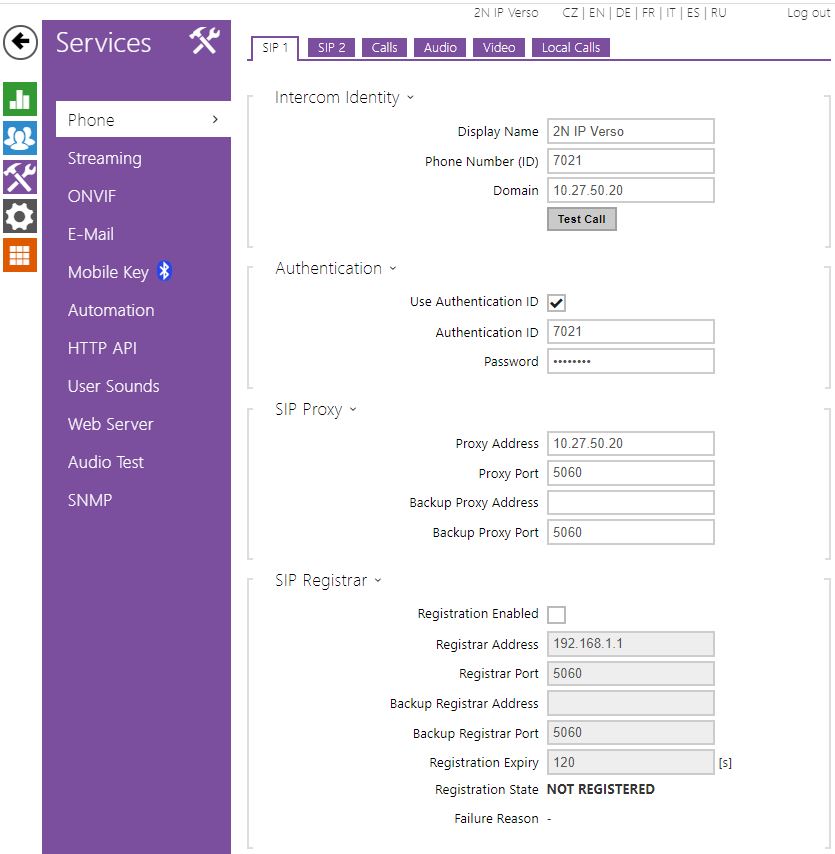Click the Proxy Address input field
Image resolution: width=835 pixels, height=854 pixels.
click(630, 443)
